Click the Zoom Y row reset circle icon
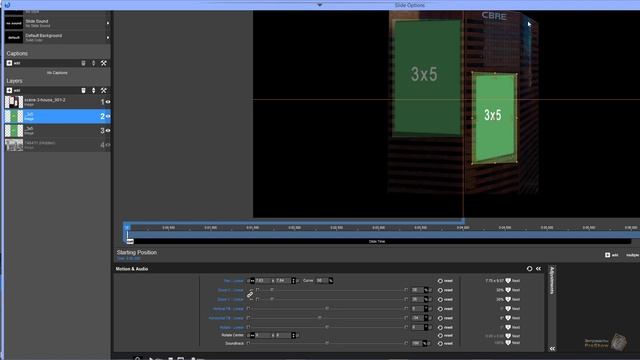640x360 pixels. (440, 300)
